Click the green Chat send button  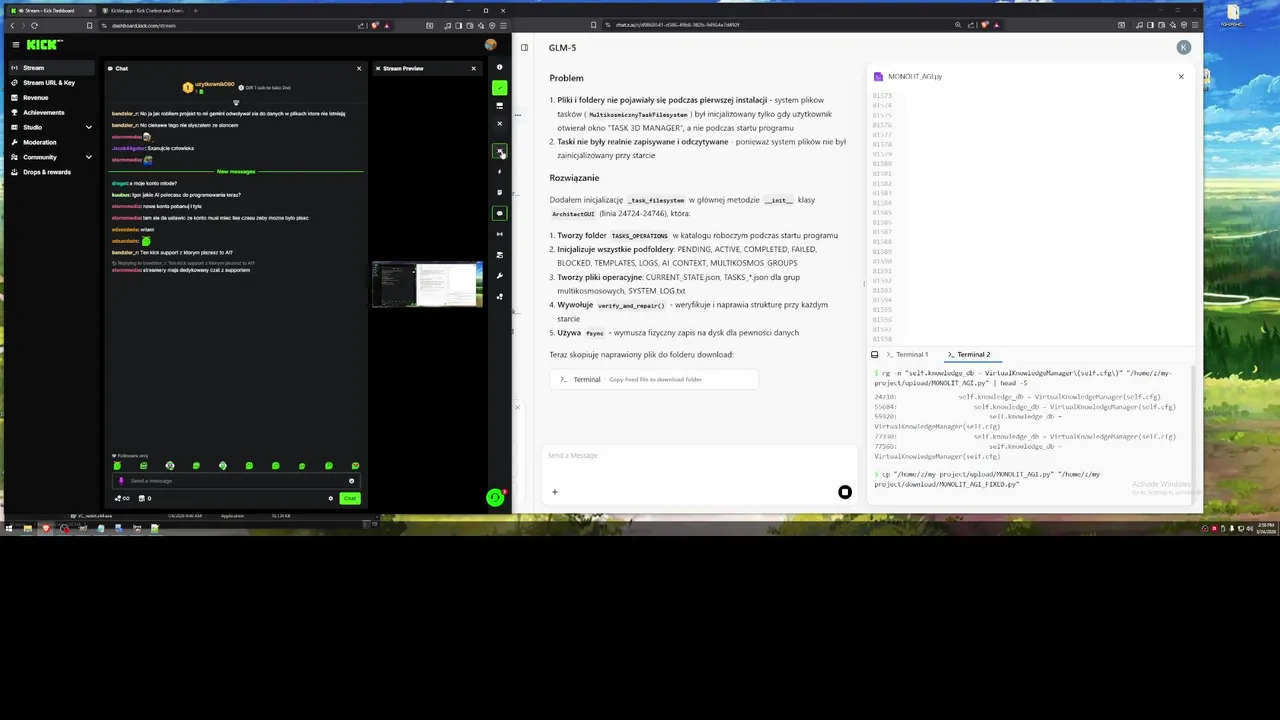coord(349,498)
